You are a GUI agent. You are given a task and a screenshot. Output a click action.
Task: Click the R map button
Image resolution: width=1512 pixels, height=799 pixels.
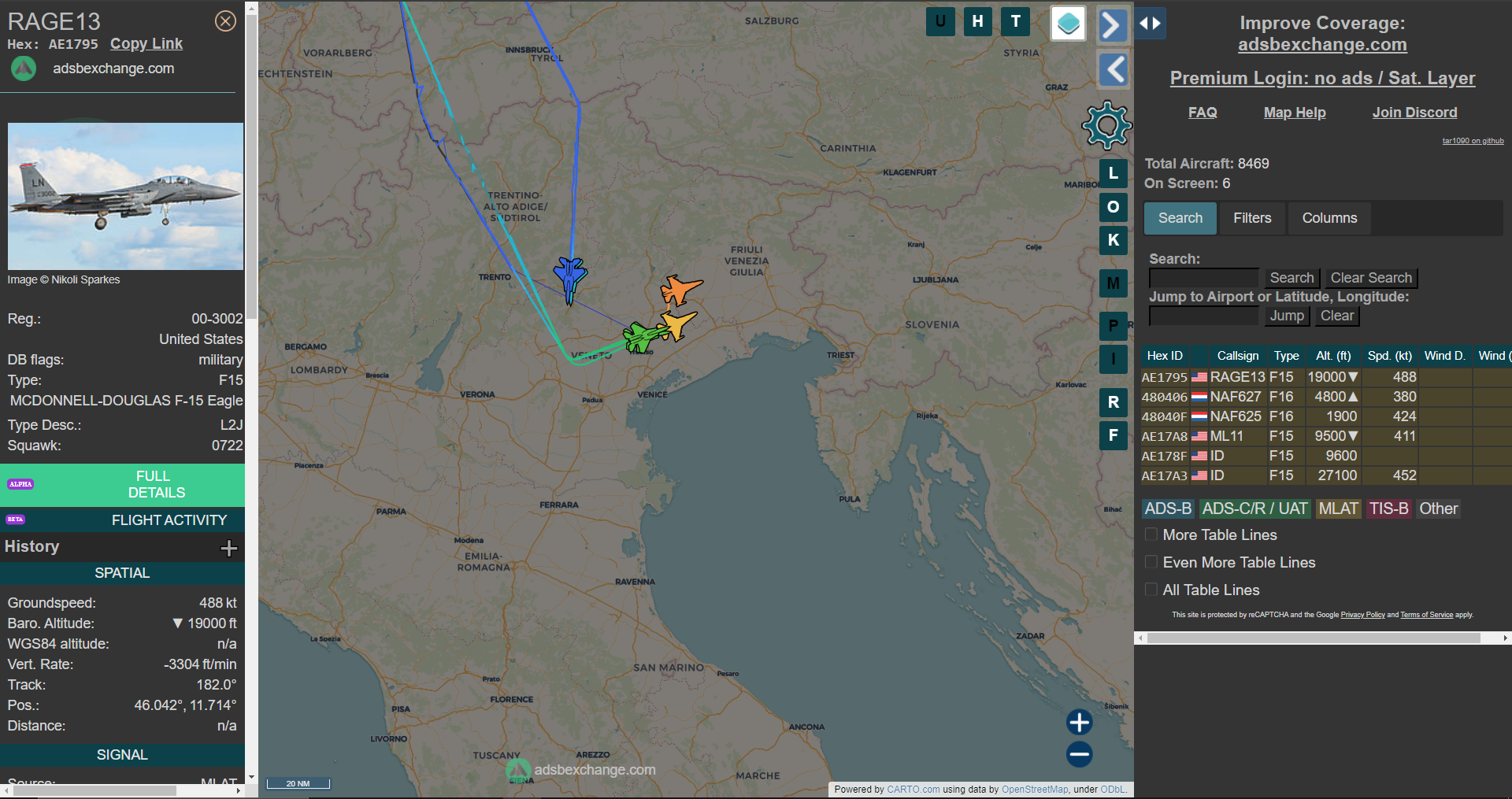(x=1114, y=402)
